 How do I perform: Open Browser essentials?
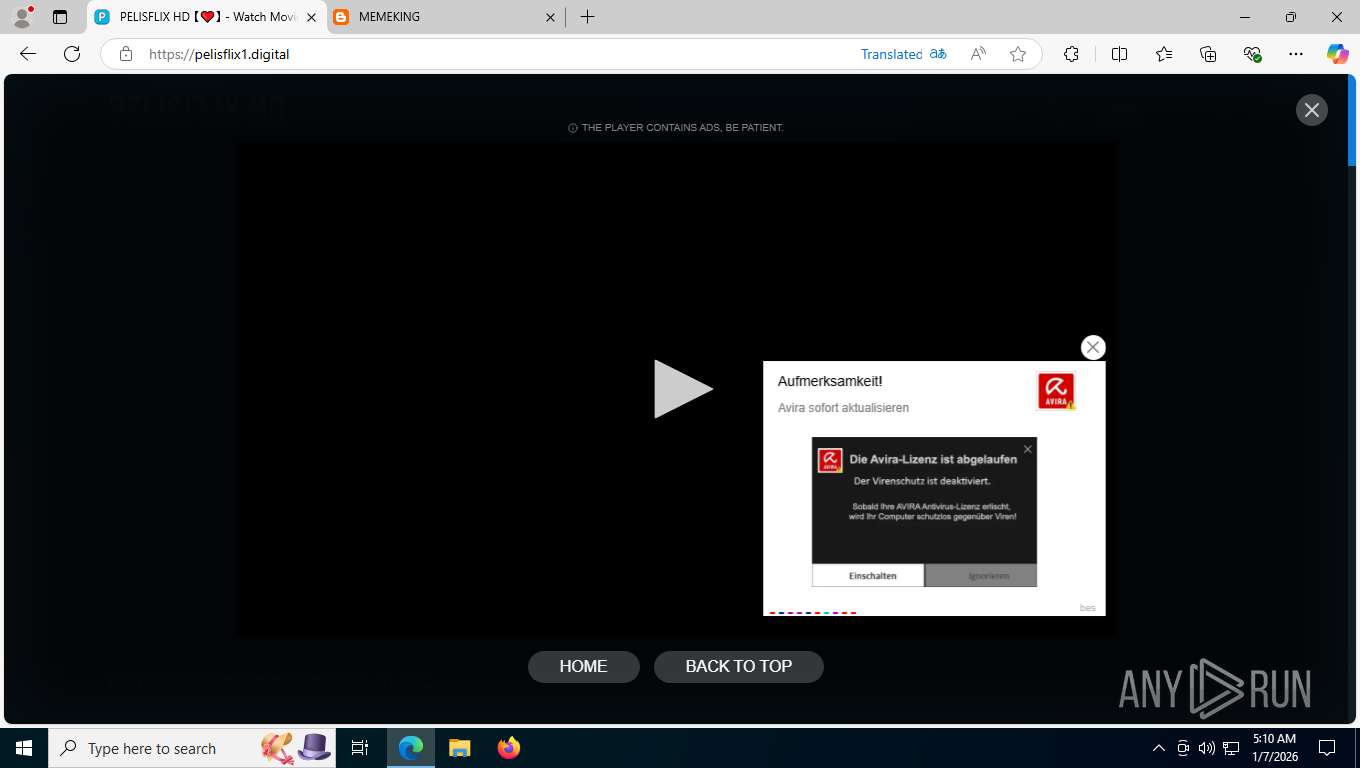pyautogui.click(x=1252, y=54)
